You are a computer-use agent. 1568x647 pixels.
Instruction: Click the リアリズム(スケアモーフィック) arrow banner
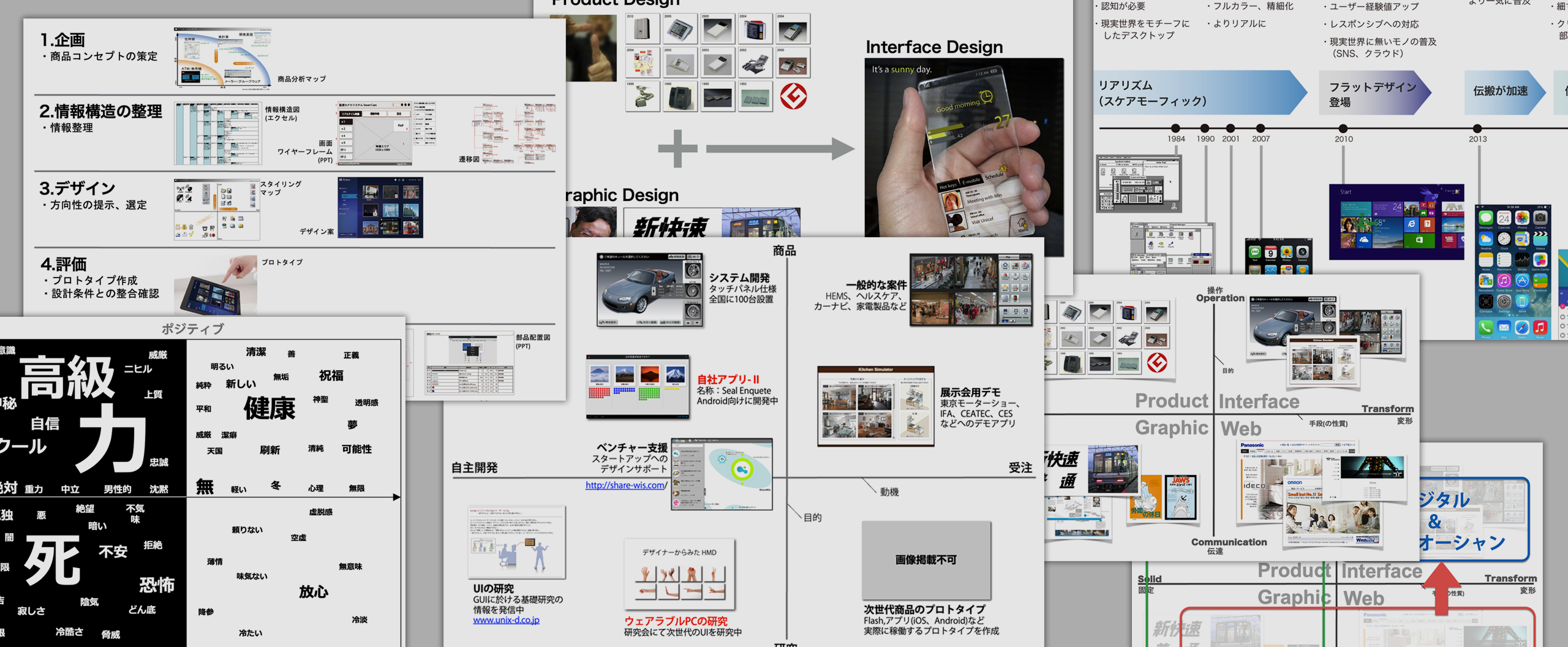[1200, 93]
